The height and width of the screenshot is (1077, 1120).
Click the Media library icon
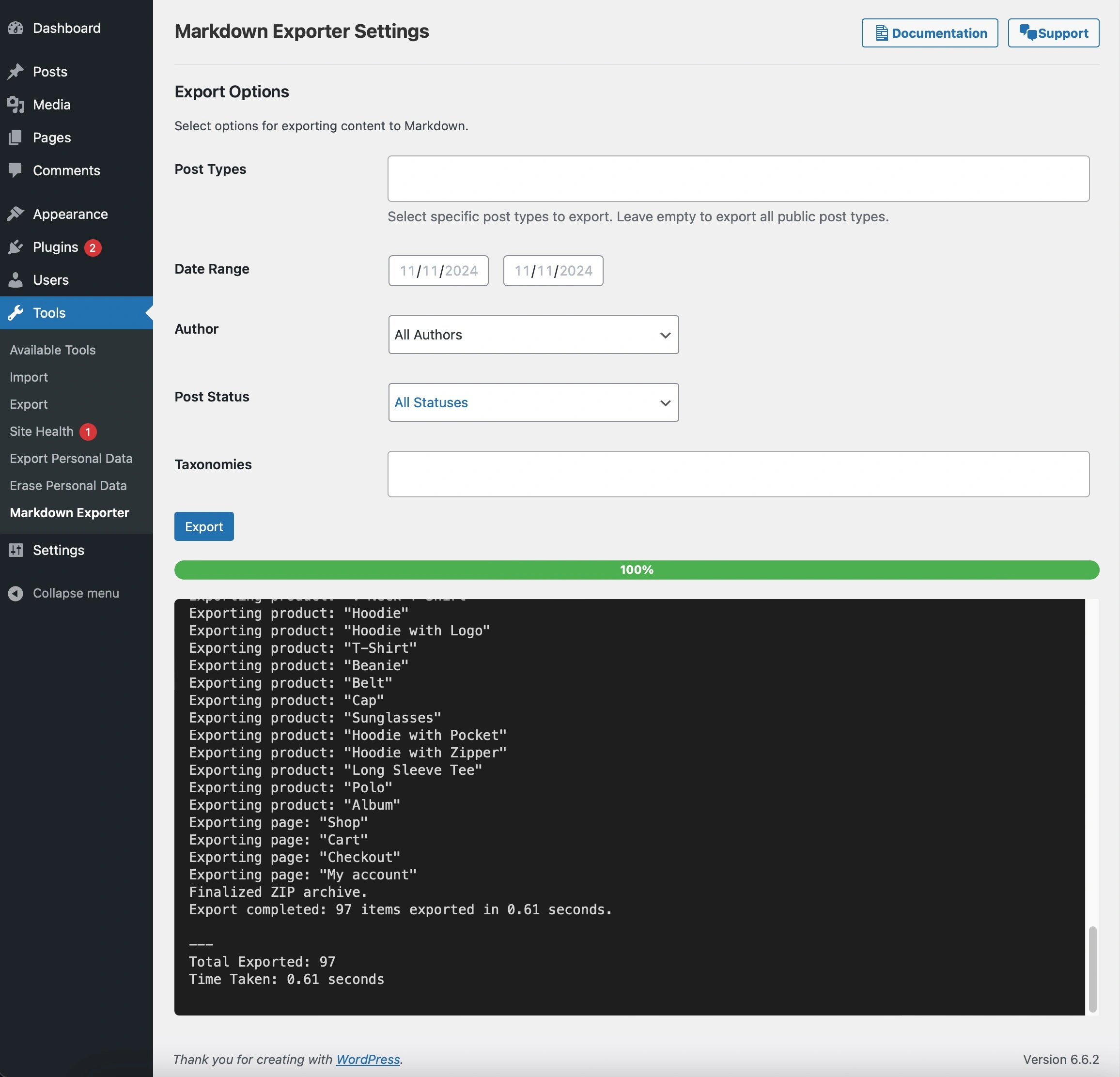pos(16,105)
